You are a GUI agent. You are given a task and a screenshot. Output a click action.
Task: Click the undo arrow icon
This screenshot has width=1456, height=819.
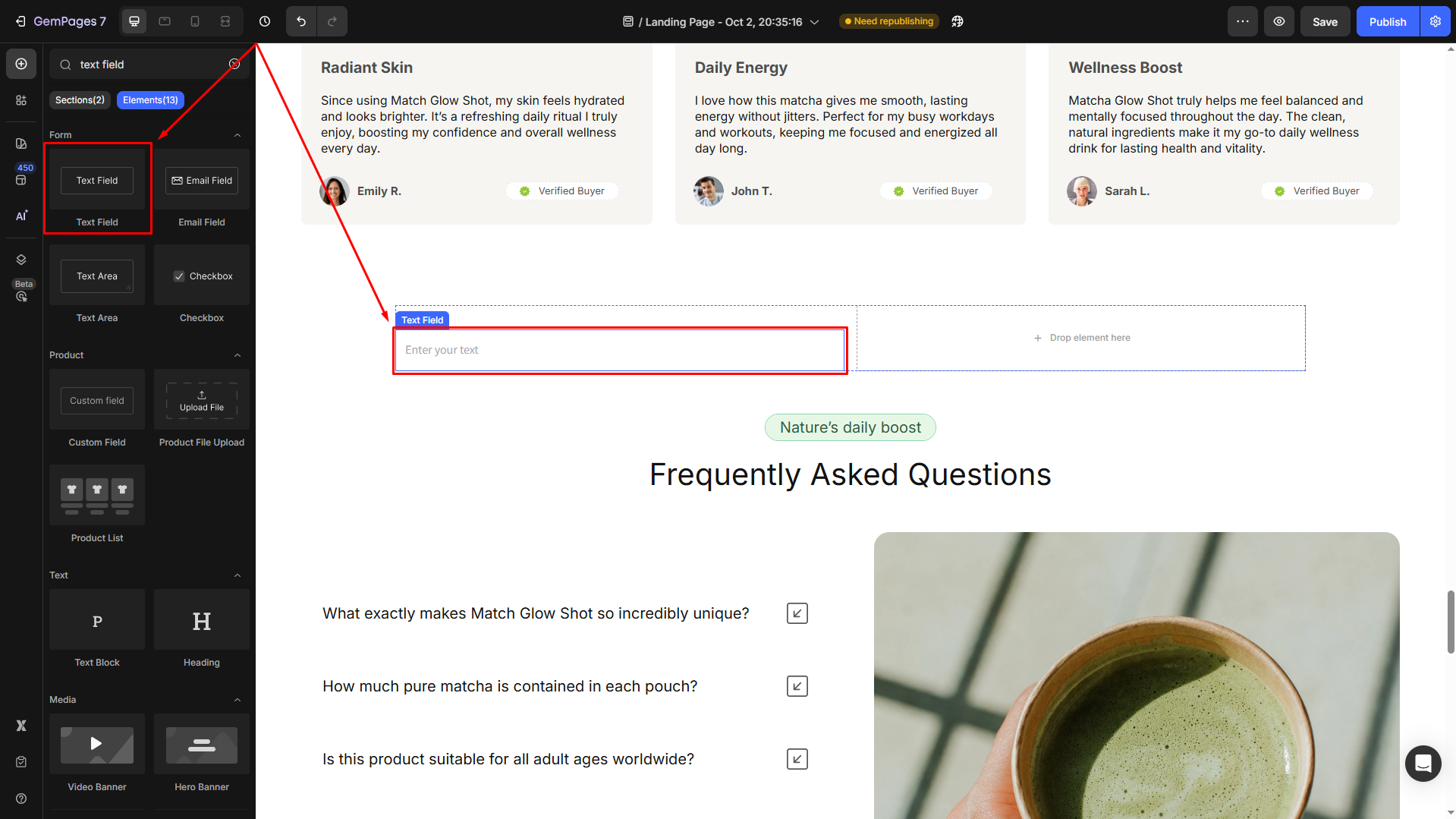click(x=301, y=21)
